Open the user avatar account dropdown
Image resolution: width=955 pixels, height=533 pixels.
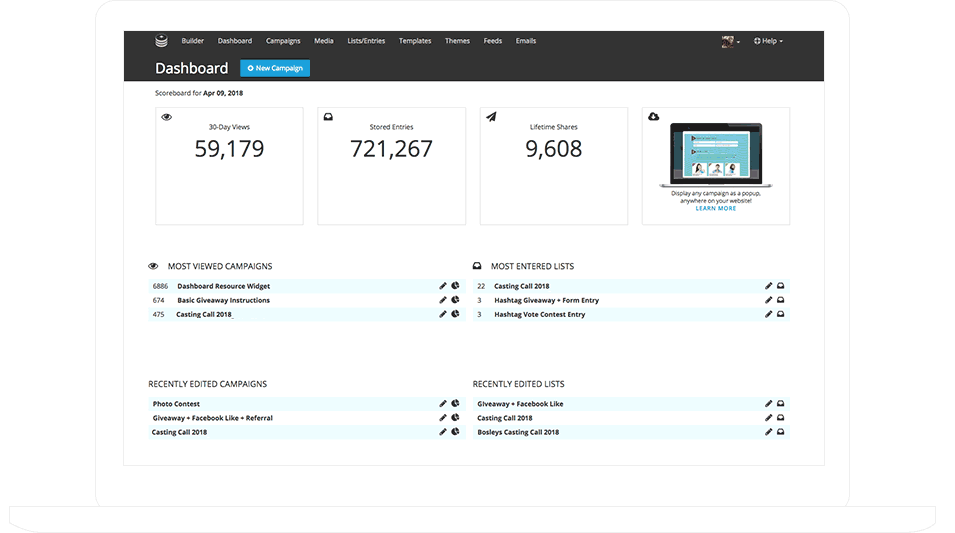click(730, 41)
